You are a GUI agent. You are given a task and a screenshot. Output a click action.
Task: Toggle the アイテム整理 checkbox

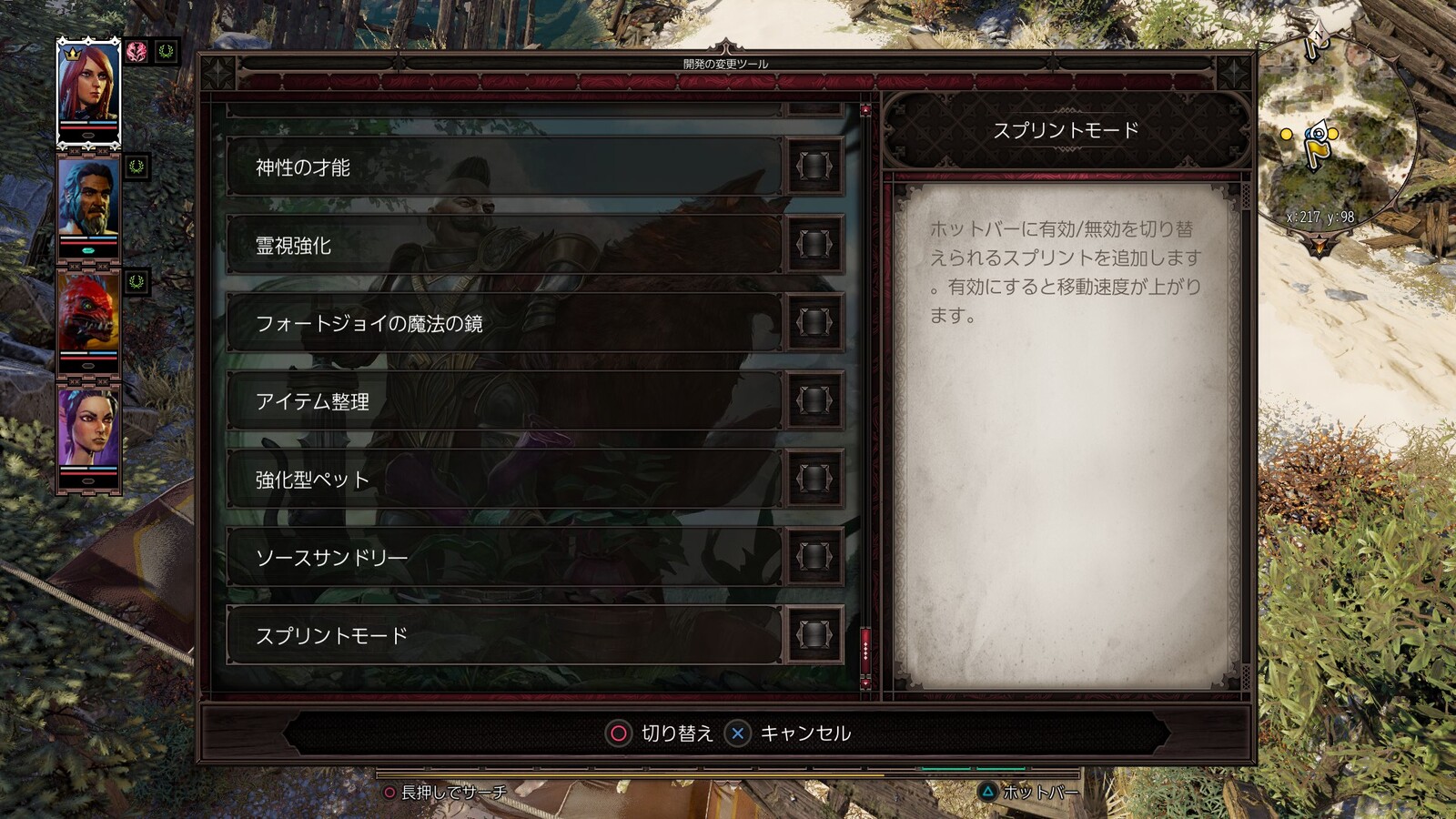814,400
